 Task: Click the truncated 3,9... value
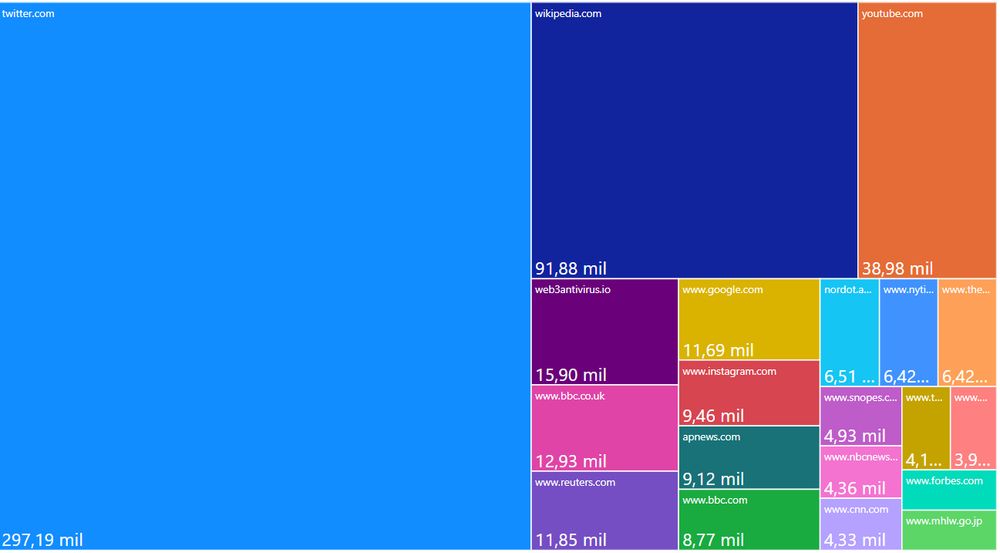coord(972,460)
